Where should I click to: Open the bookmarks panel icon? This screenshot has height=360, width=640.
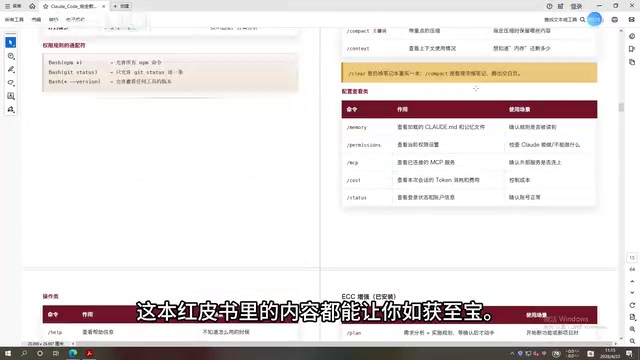[x=632, y=49]
